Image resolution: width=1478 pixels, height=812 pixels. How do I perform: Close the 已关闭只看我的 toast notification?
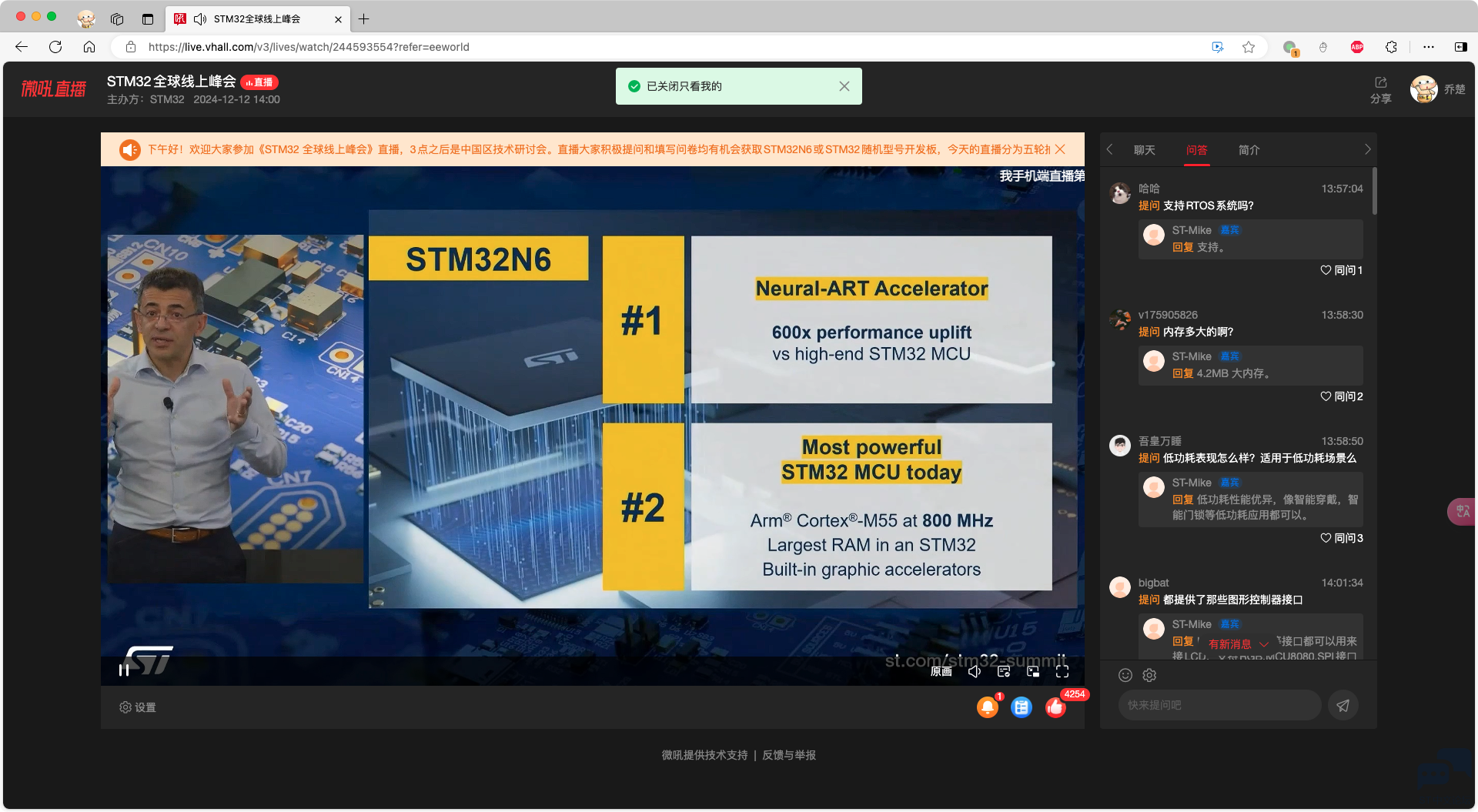(844, 86)
